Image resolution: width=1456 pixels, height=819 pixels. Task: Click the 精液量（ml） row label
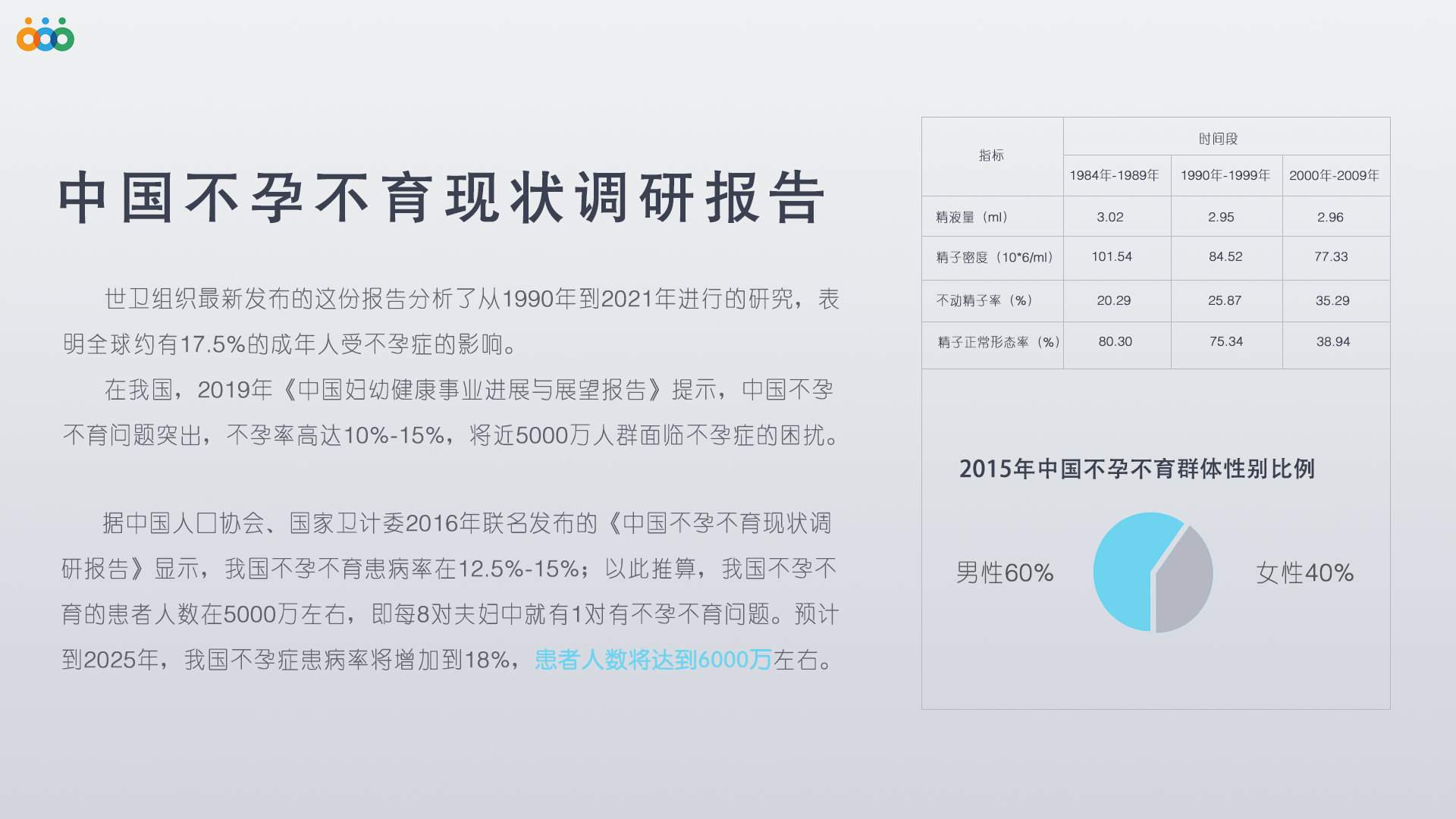pos(974,217)
